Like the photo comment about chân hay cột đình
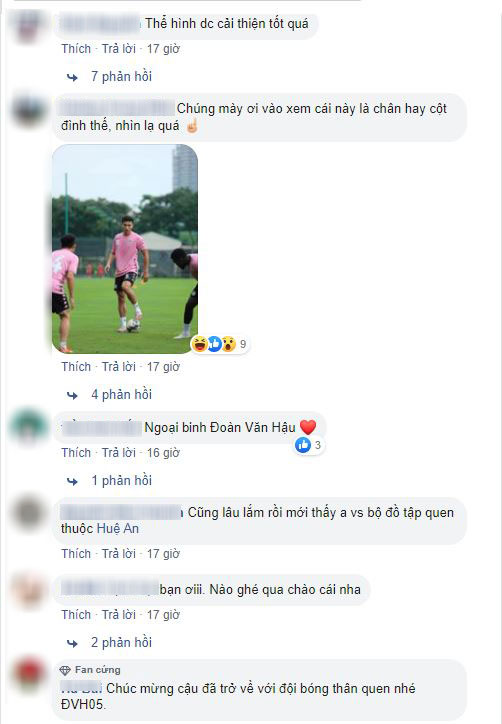 pyautogui.click(x=76, y=367)
